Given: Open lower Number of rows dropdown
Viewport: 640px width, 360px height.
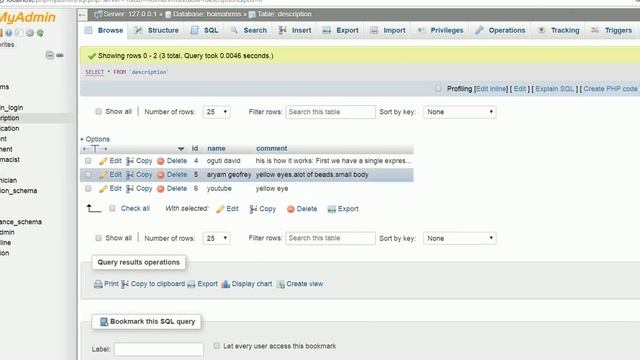Looking at the screenshot, I should [x=216, y=238].
